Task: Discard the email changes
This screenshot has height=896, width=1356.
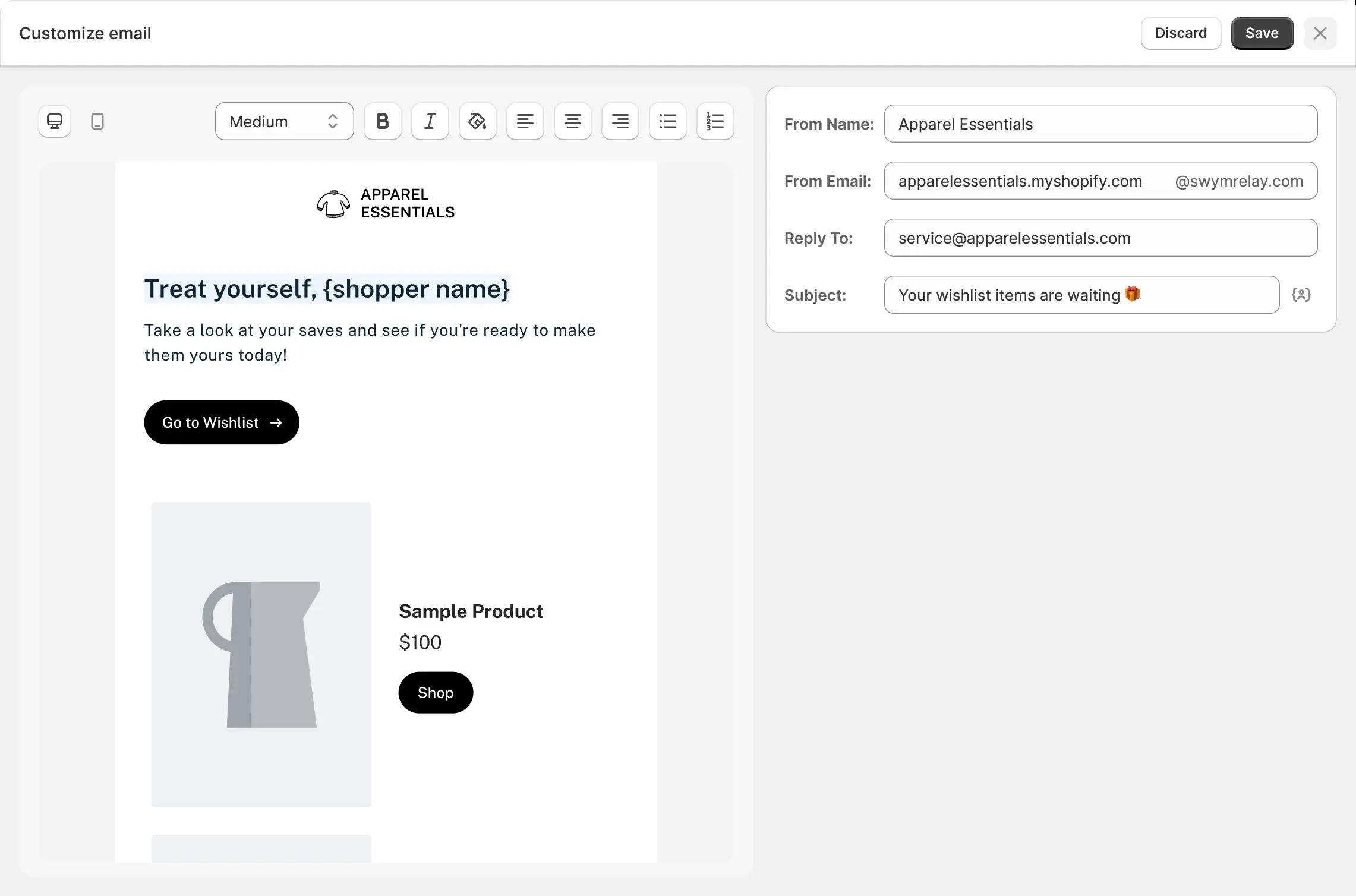Action: click(1180, 33)
